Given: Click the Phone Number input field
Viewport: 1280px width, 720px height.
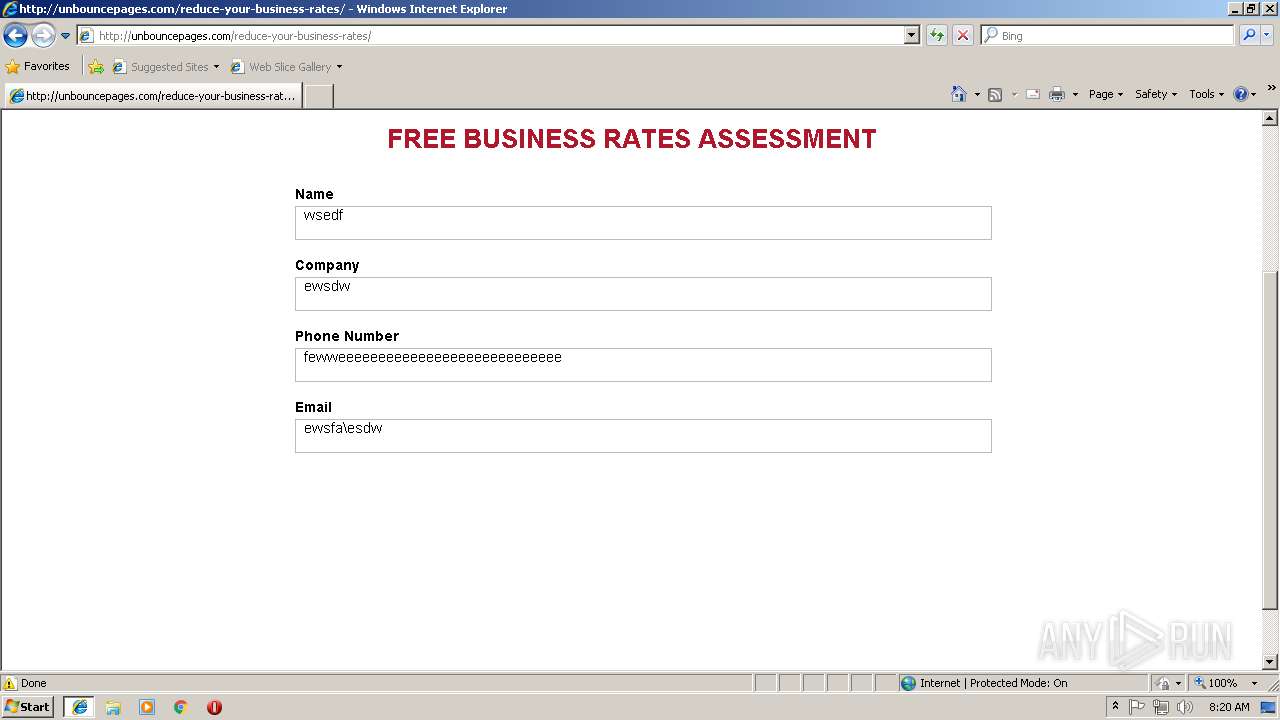Looking at the screenshot, I should point(643,365).
